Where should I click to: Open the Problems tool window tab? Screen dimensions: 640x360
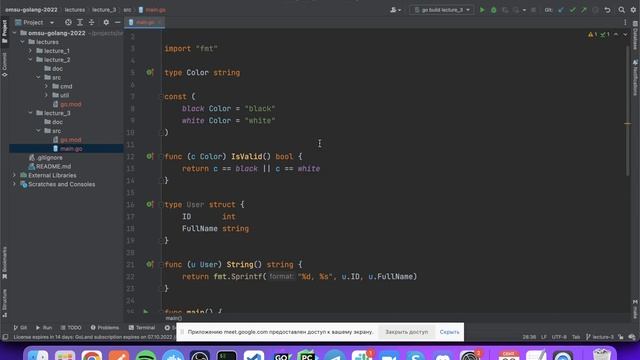click(104, 327)
